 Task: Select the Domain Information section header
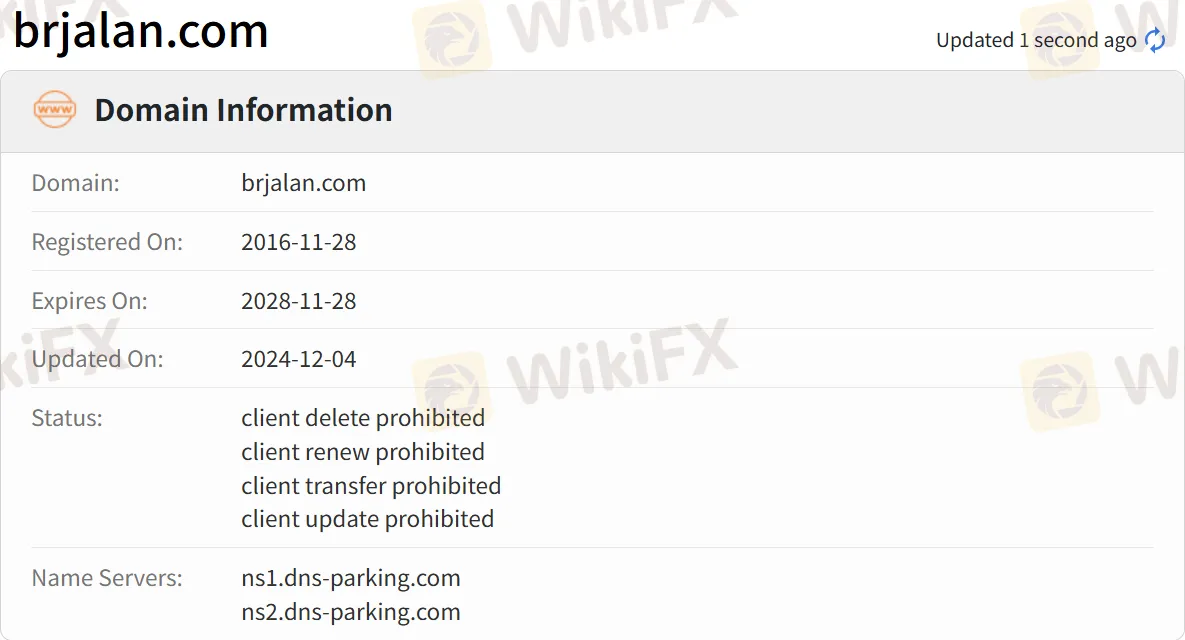coord(243,110)
